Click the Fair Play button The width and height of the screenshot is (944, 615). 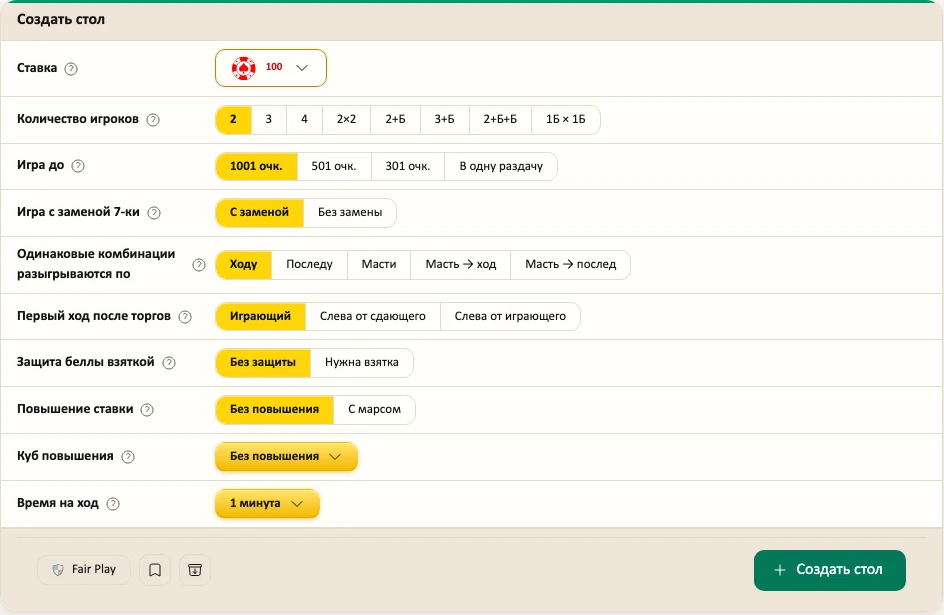click(x=84, y=570)
